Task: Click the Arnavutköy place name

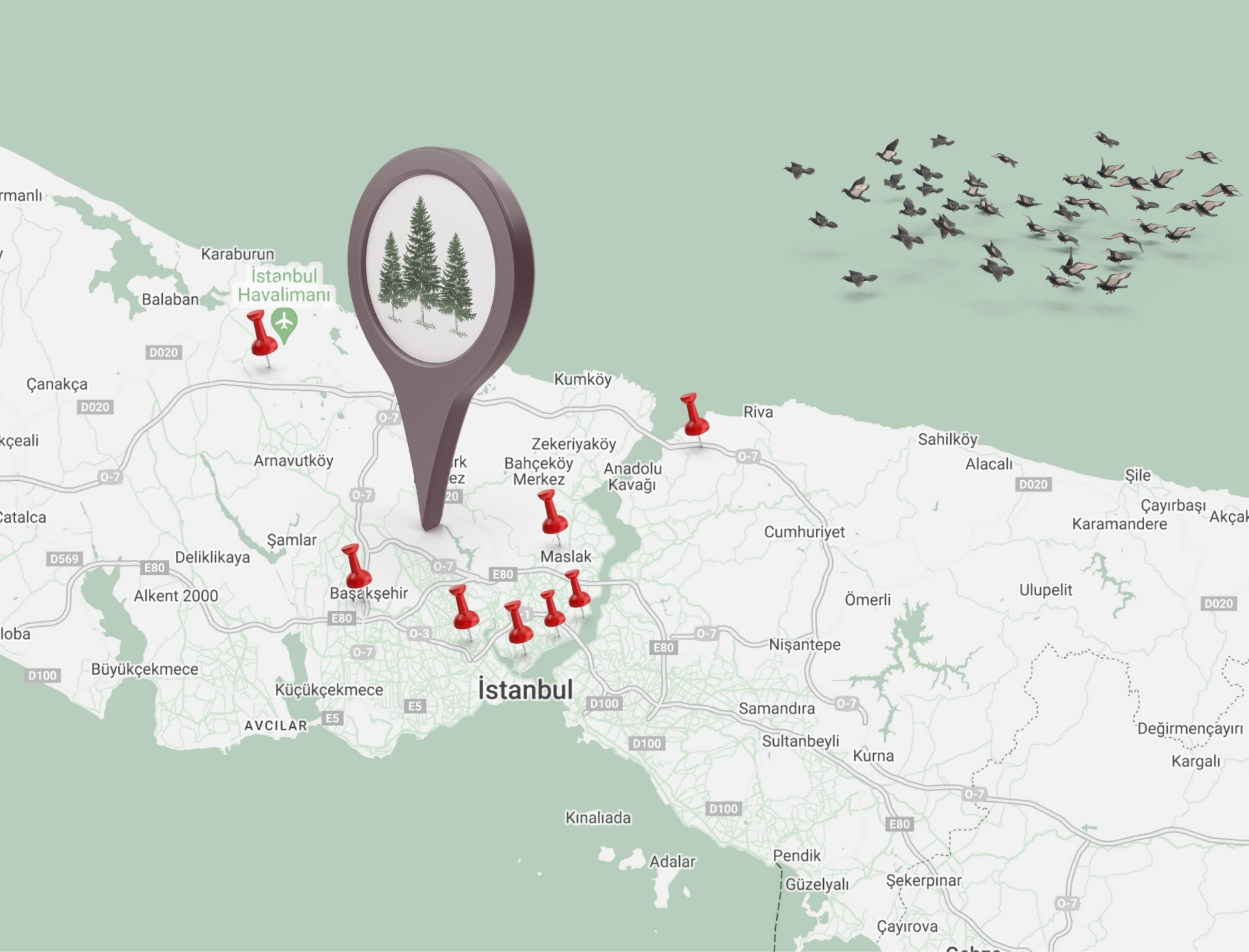Action: tap(293, 461)
